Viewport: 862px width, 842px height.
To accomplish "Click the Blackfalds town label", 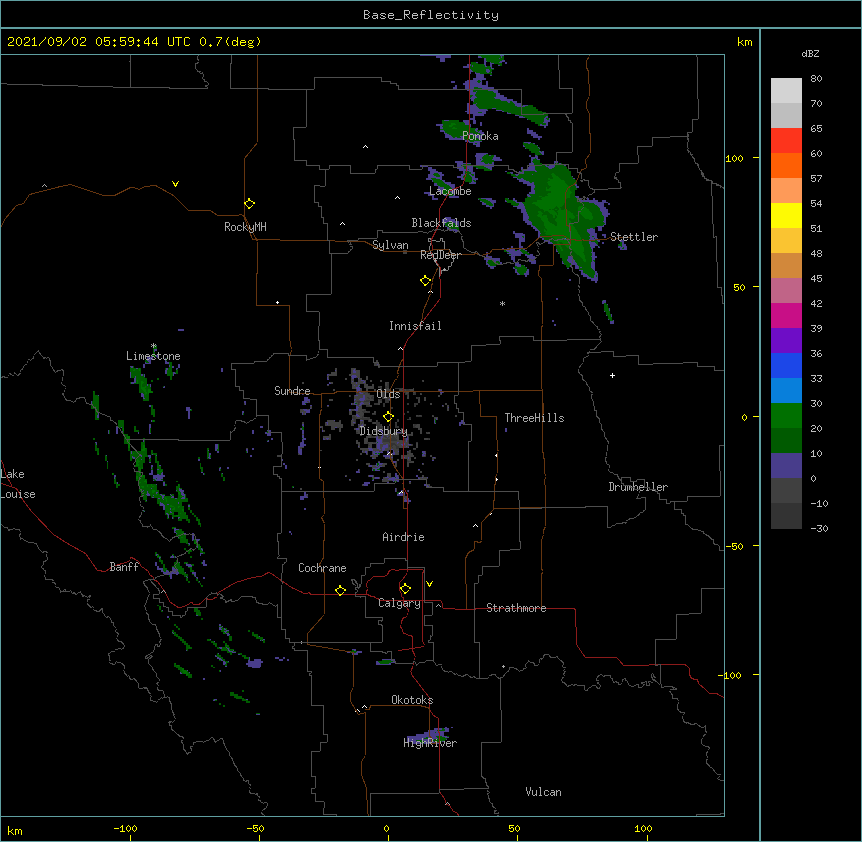I will click(441, 223).
